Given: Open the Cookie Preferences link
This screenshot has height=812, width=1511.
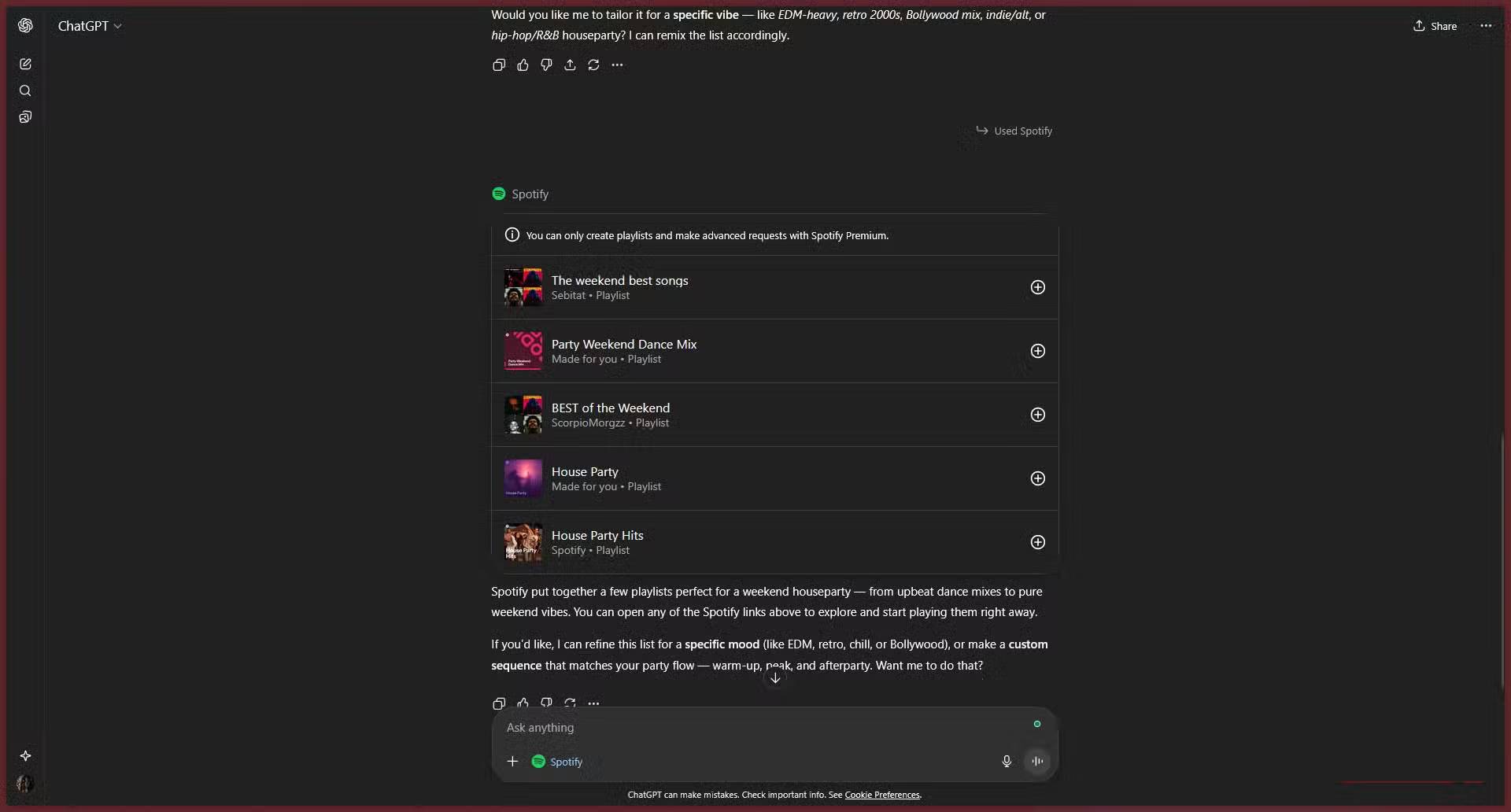Looking at the screenshot, I should tap(881, 795).
